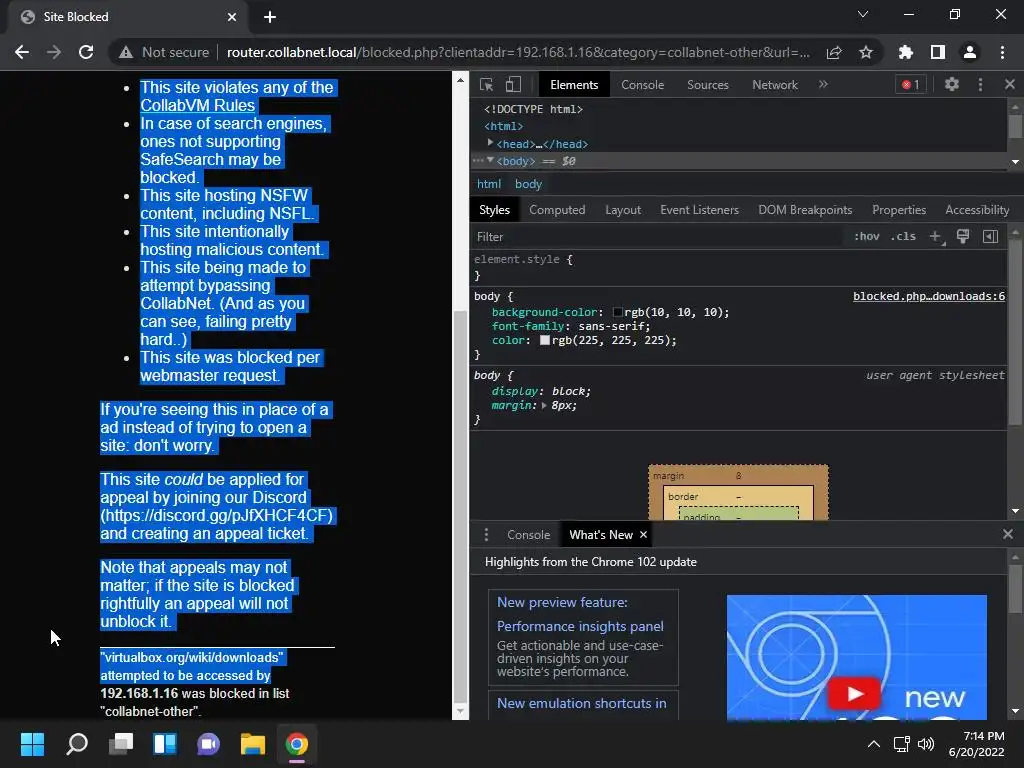
Task: Open background-color swatch rgb(10, 10, 10)
Action: coord(618,312)
